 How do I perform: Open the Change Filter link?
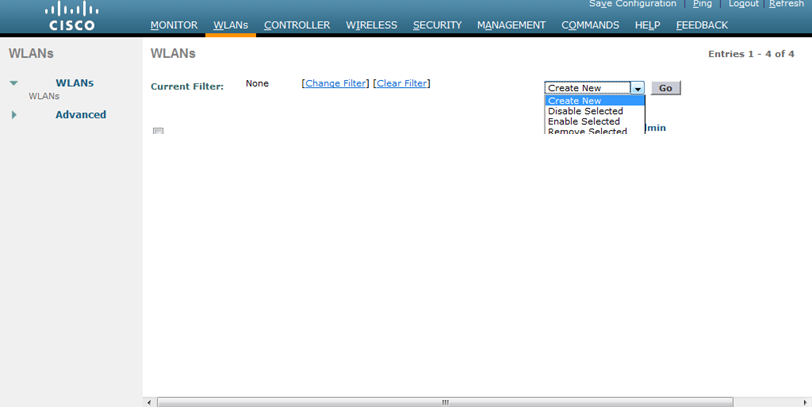coord(335,84)
